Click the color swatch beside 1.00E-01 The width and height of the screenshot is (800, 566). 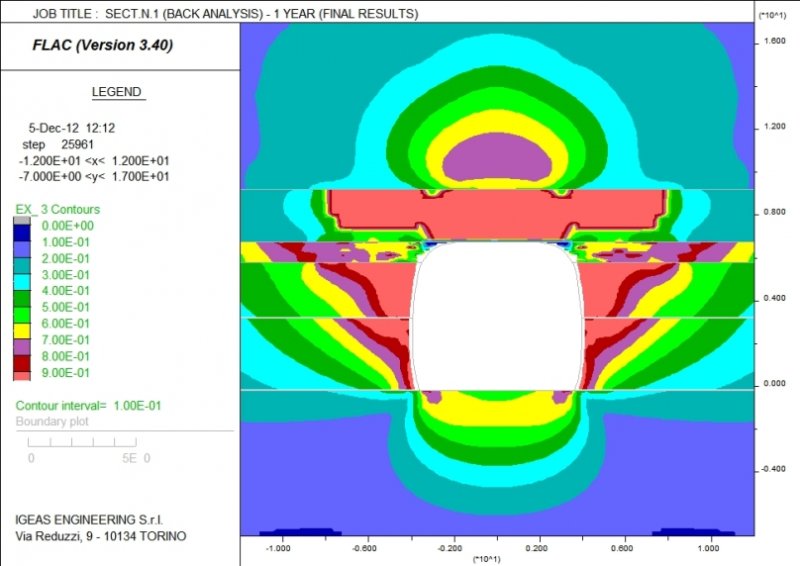click(21, 242)
